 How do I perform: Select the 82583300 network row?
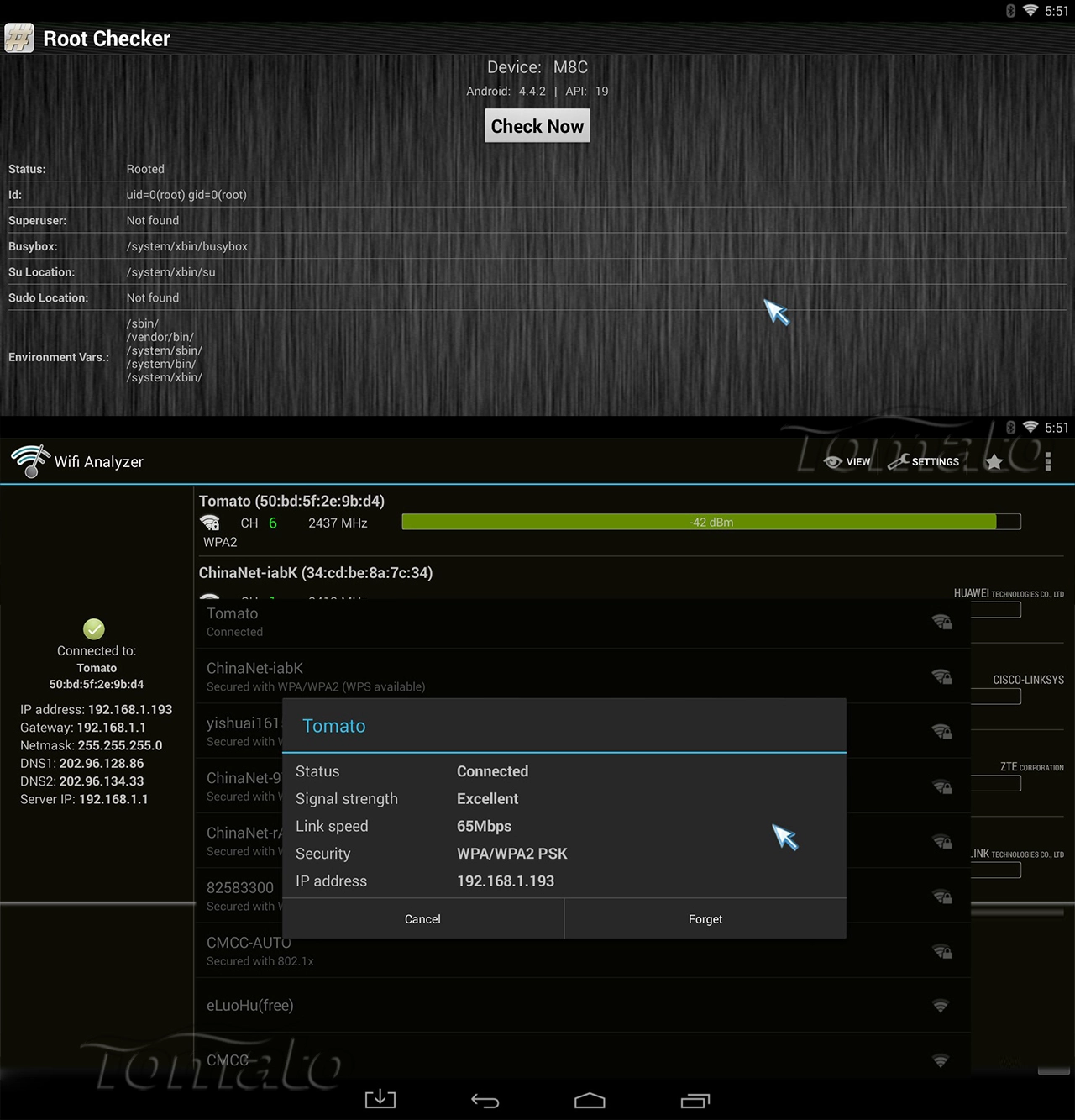click(x=582, y=896)
